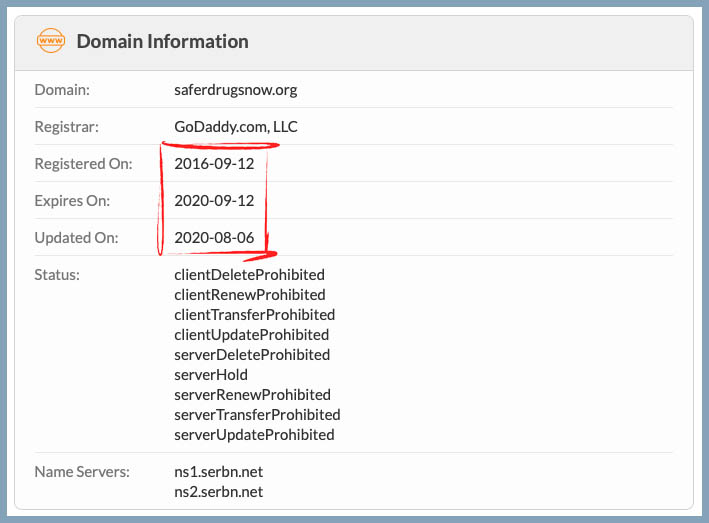Open the saferdrugsnow.org domain value

tap(235, 90)
